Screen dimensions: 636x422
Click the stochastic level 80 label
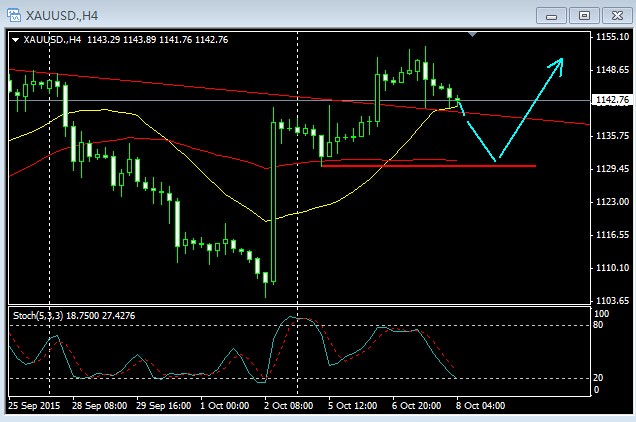[x=598, y=325]
